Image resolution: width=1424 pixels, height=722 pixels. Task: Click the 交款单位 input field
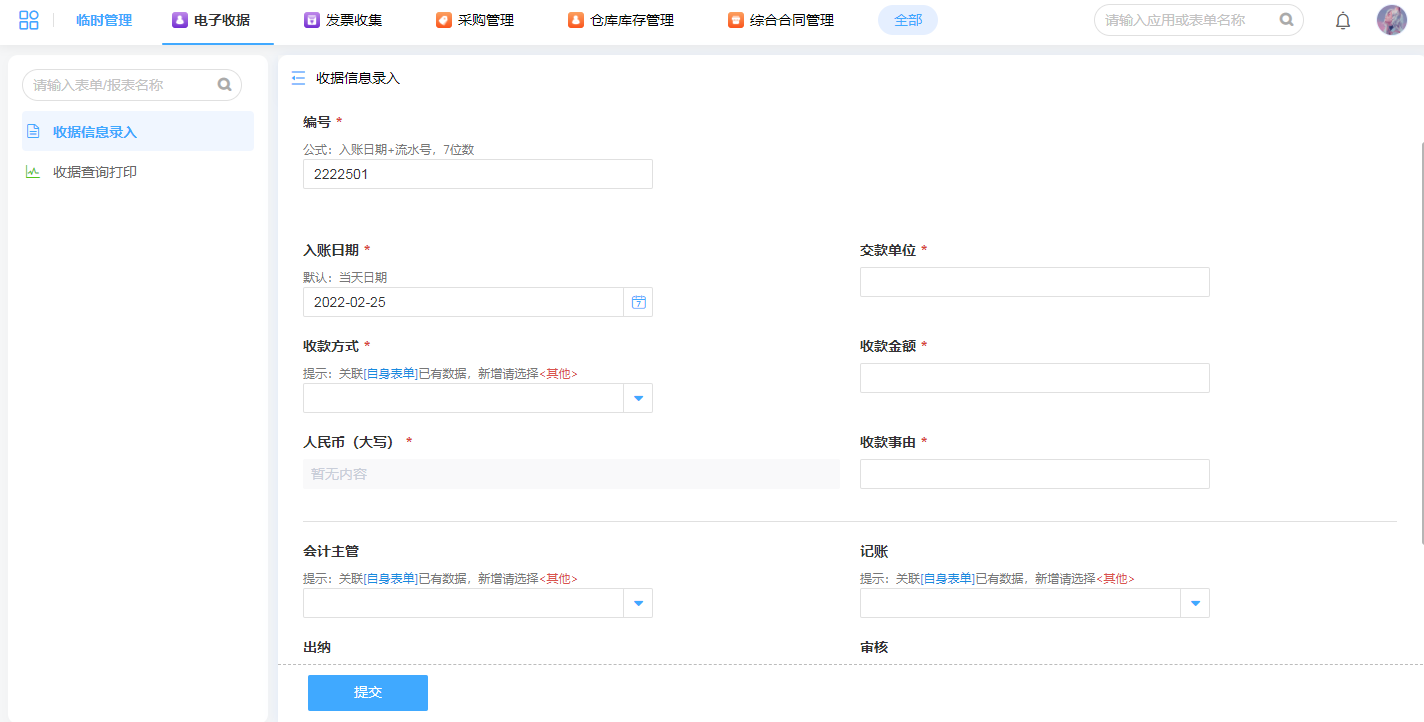click(x=1034, y=282)
